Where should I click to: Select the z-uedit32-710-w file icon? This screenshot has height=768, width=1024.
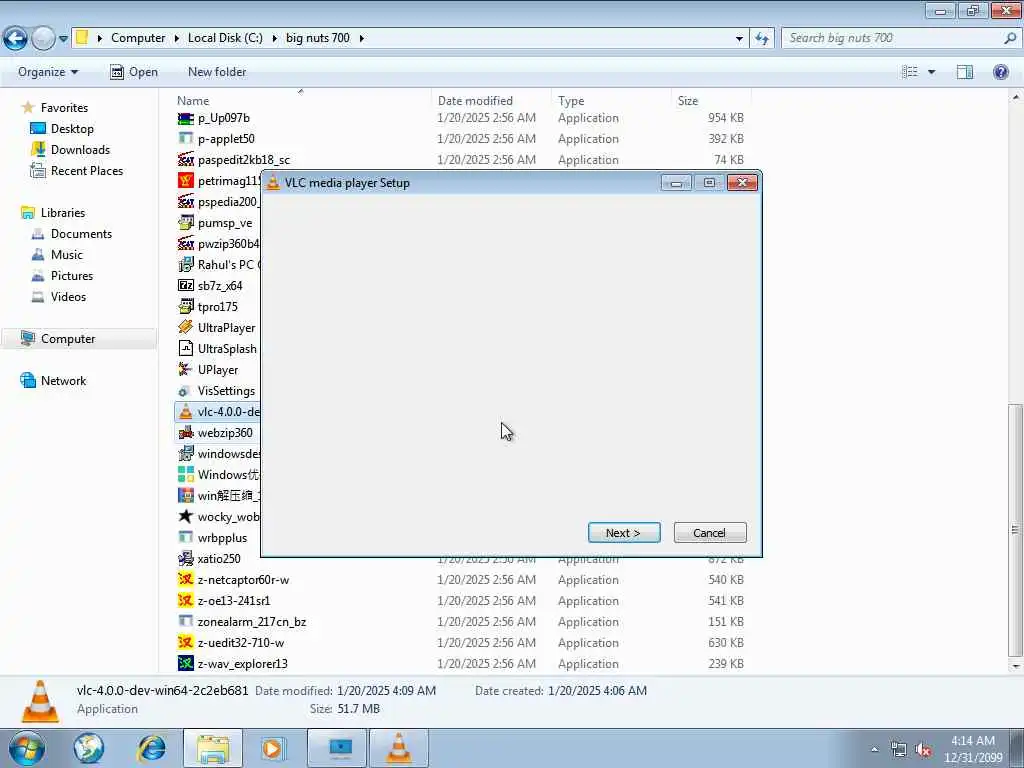pyautogui.click(x=185, y=643)
